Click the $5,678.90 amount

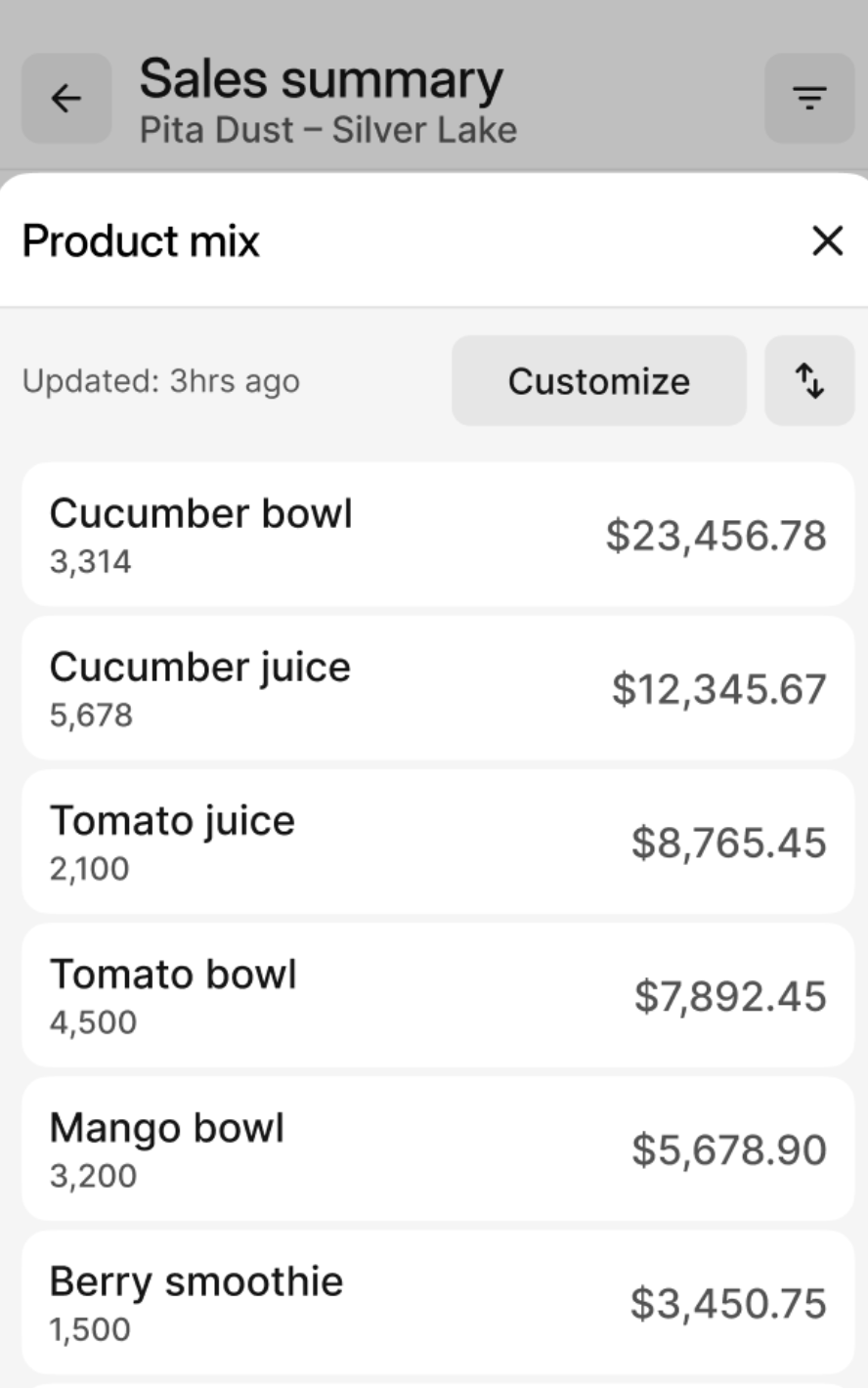(728, 1149)
